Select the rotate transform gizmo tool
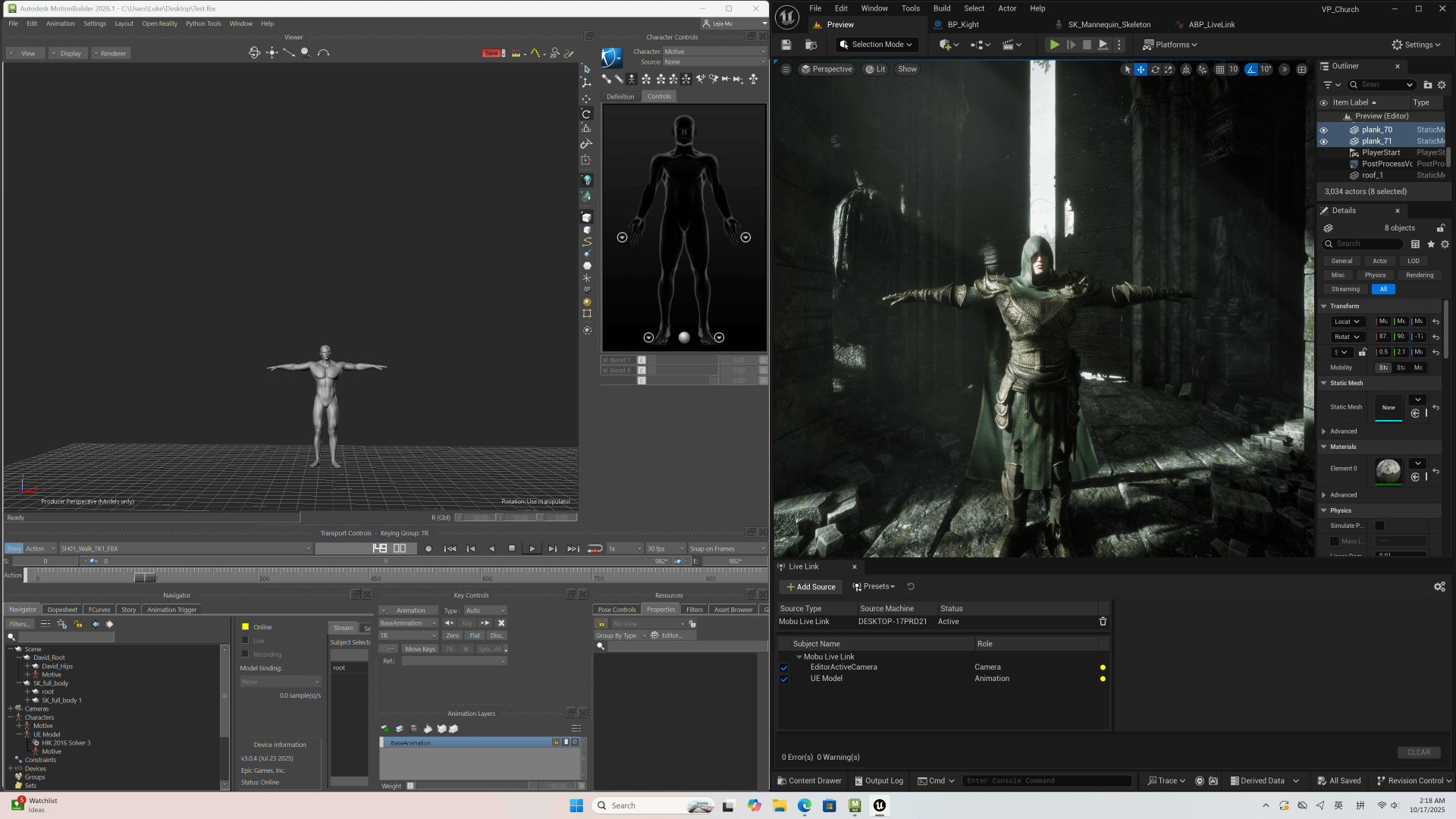Viewport: 1456px width, 819px height. [1155, 69]
